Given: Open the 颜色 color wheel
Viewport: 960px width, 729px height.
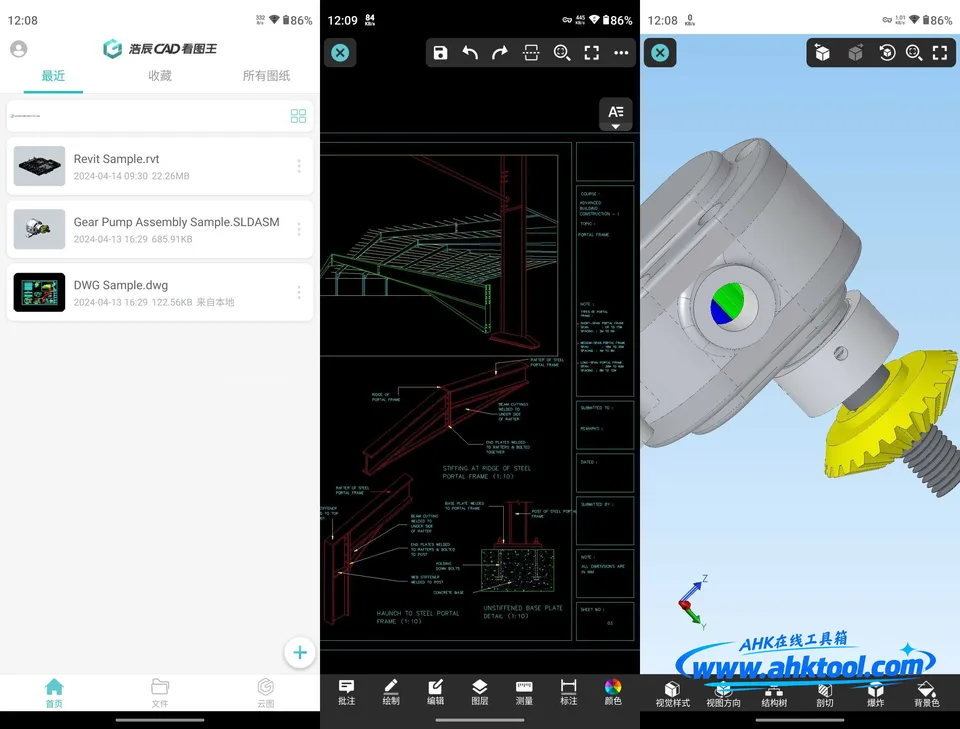Looking at the screenshot, I should click(613, 692).
